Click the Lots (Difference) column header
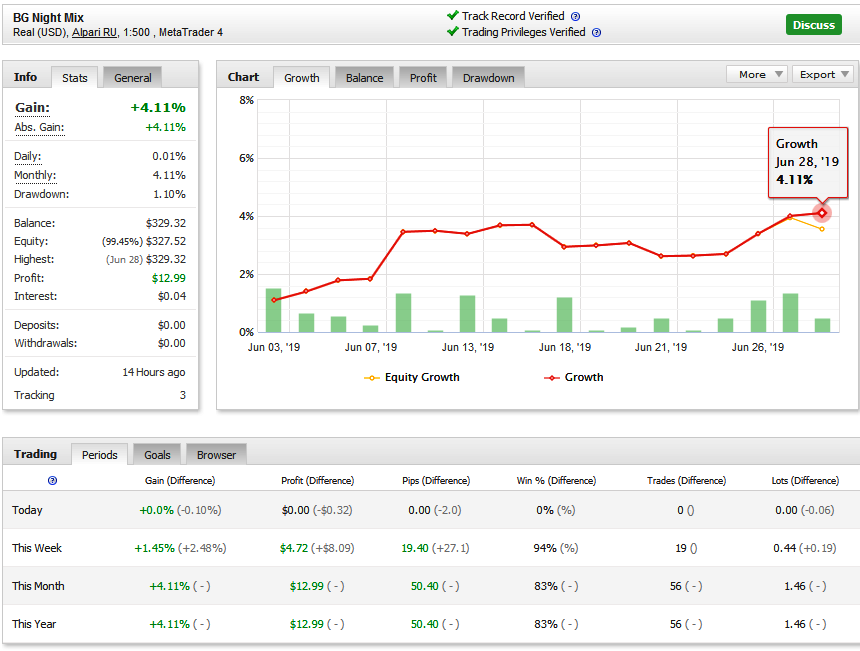860x651 pixels. [x=805, y=480]
